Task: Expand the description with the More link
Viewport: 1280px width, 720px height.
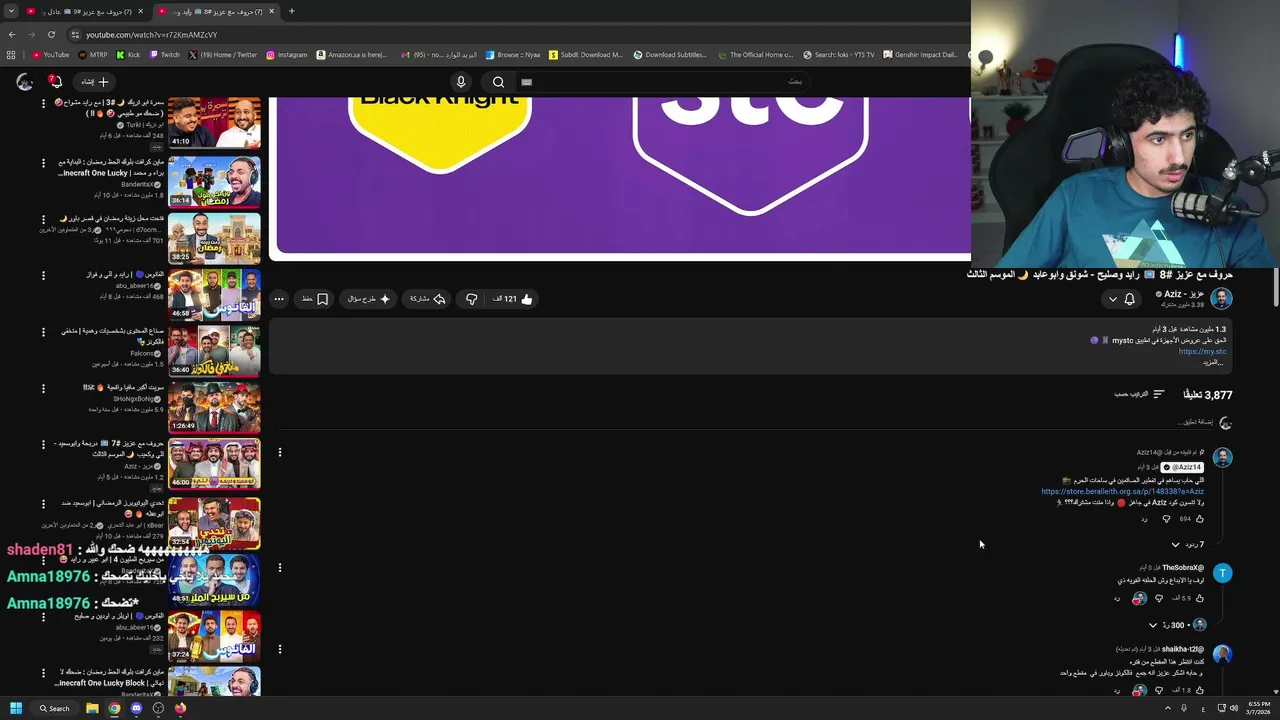Action: coord(1213,362)
